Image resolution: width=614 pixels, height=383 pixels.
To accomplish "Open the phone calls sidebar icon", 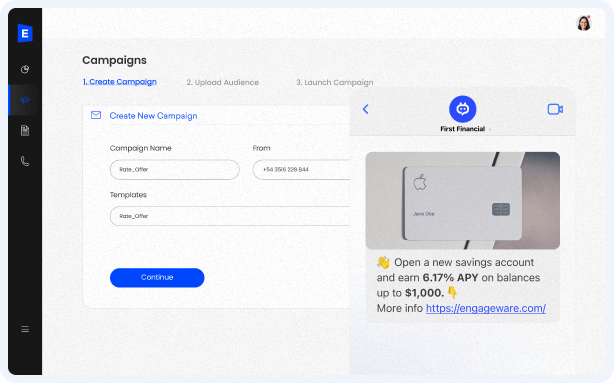I will [25, 161].
